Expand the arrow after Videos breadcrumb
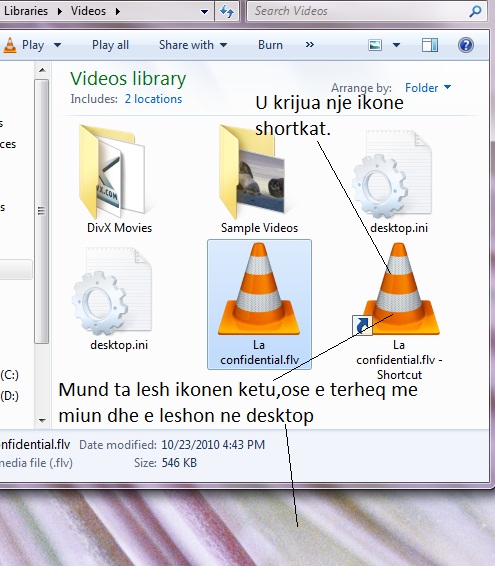The image size is (495, 566). click(x=118, y=12)
